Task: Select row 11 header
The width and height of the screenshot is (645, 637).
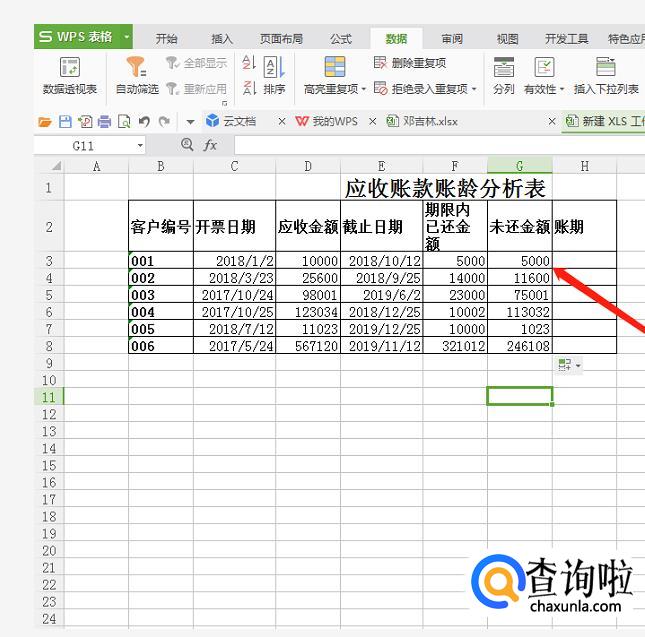Action: (49, 397)
